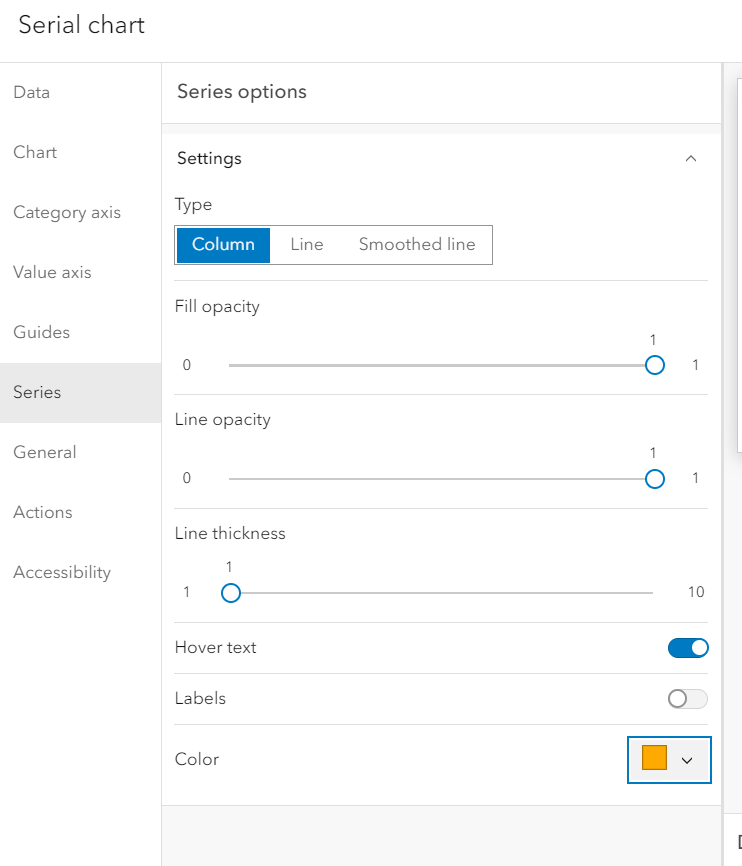Select the Guides tab

(41, 333)
